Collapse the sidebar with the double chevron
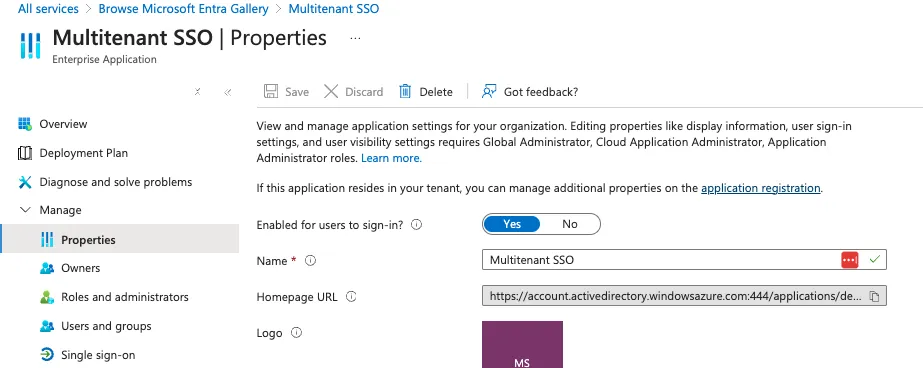 (228, 92)
